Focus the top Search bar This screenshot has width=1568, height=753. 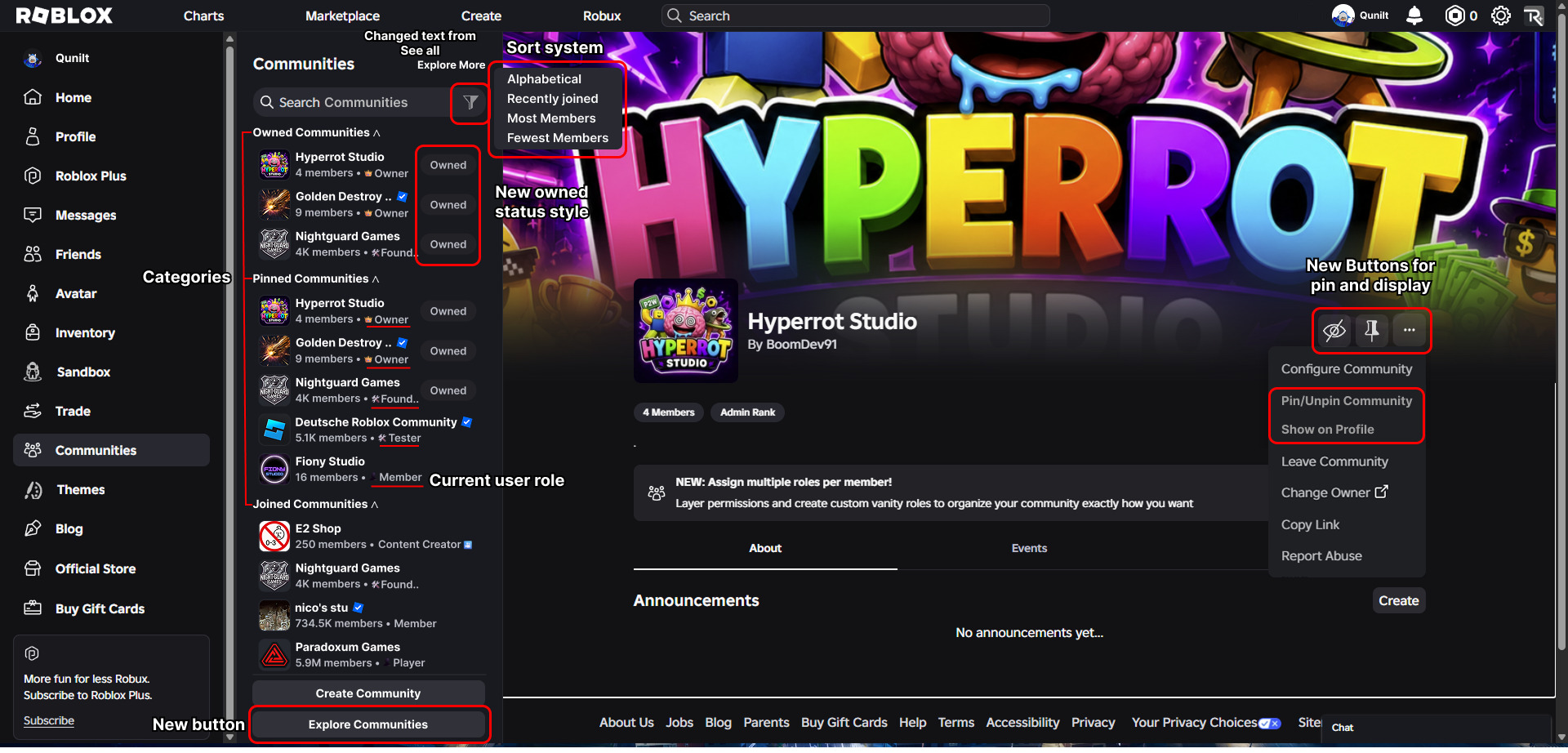855,16
